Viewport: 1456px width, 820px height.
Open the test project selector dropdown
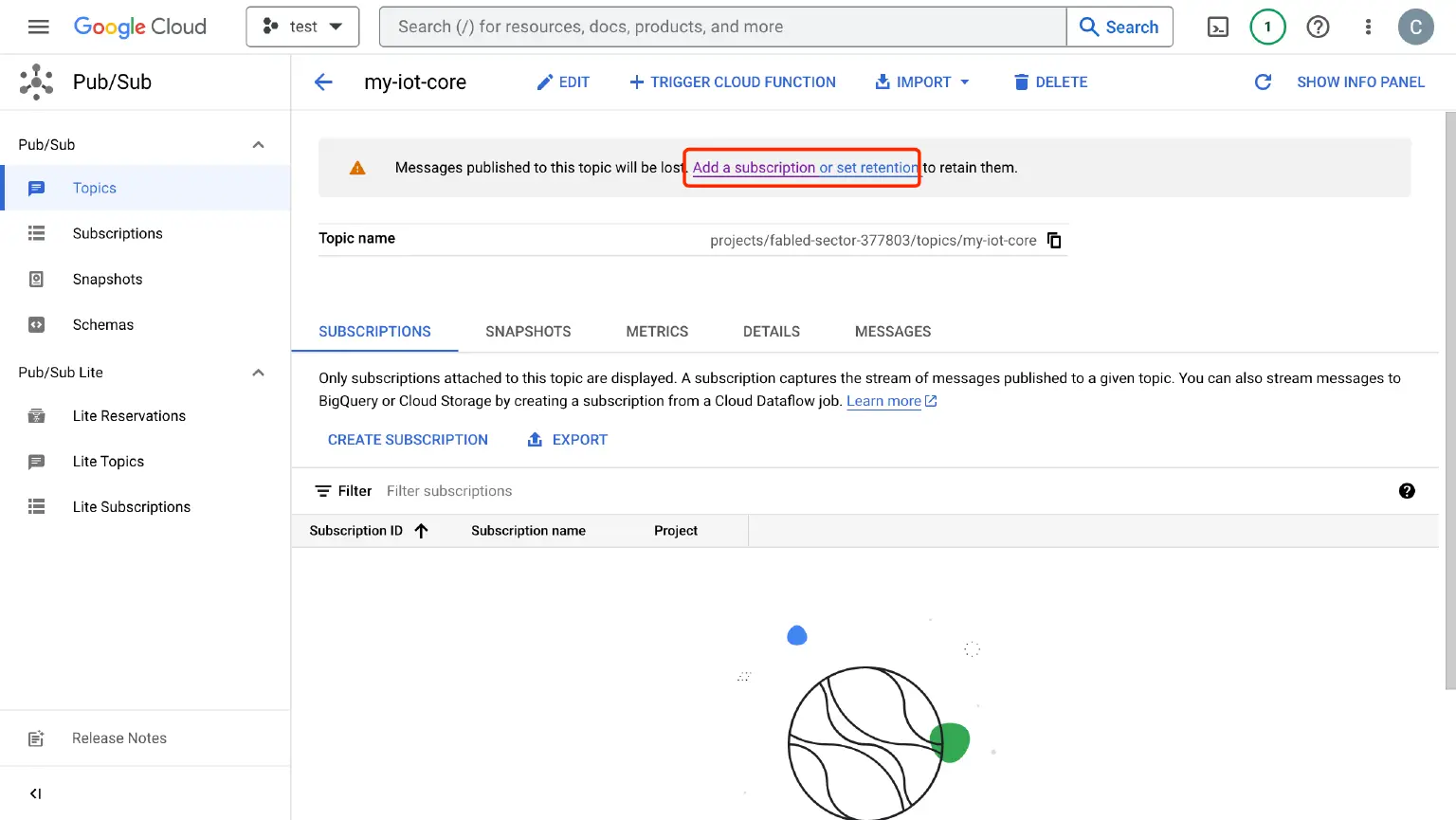[x=302, y=27]
